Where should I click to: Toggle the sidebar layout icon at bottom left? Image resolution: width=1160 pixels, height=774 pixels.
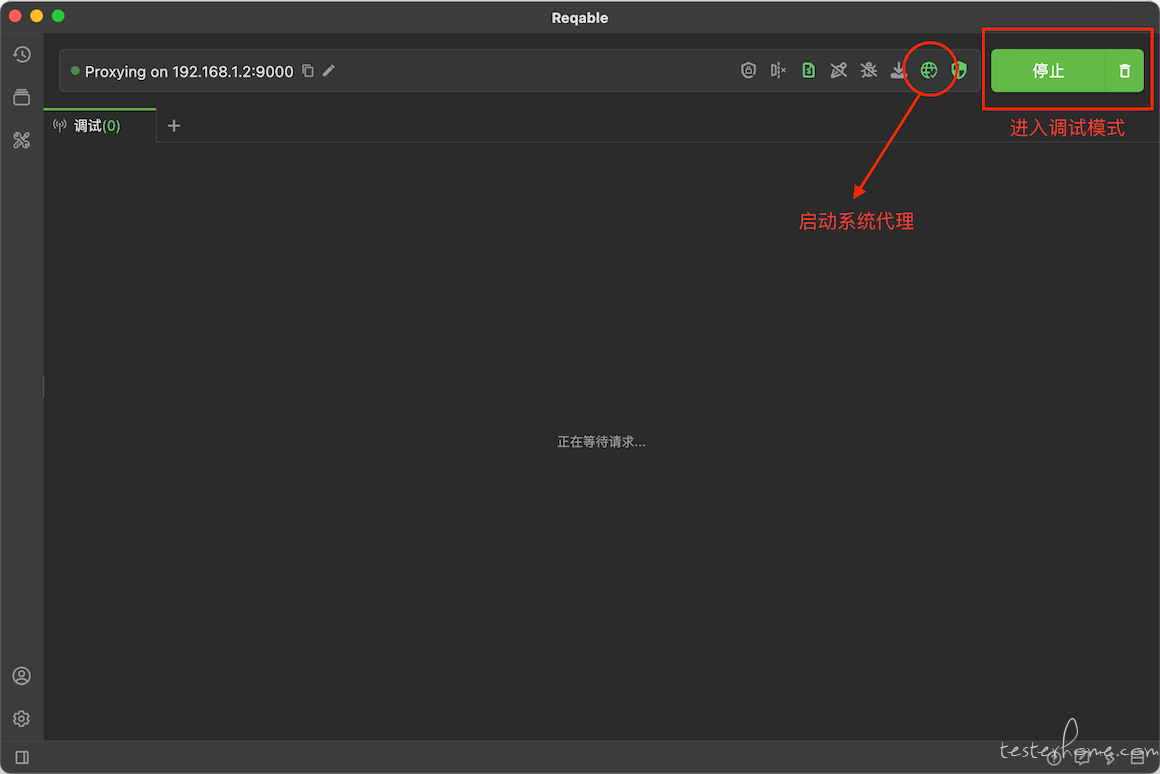(x=22, y=757)
